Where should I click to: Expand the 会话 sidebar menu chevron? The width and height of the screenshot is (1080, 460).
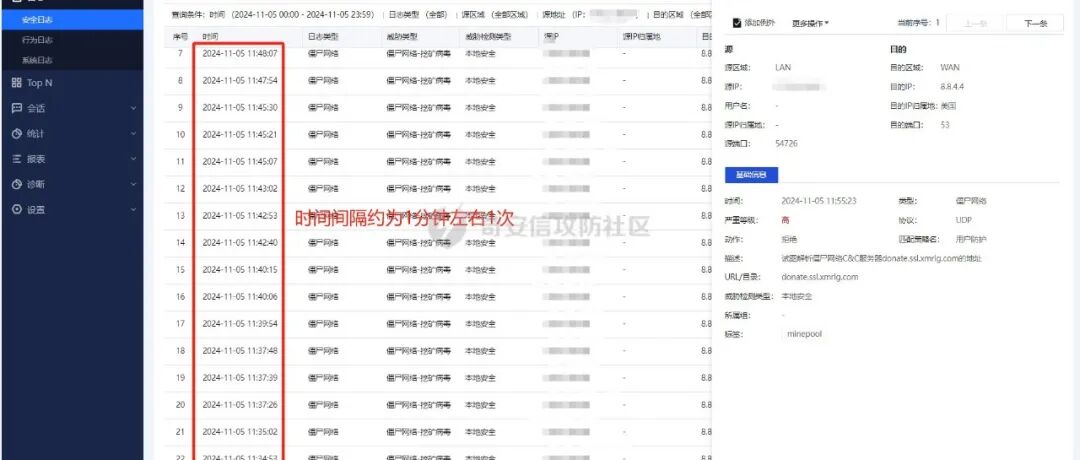tap(133, 108)
